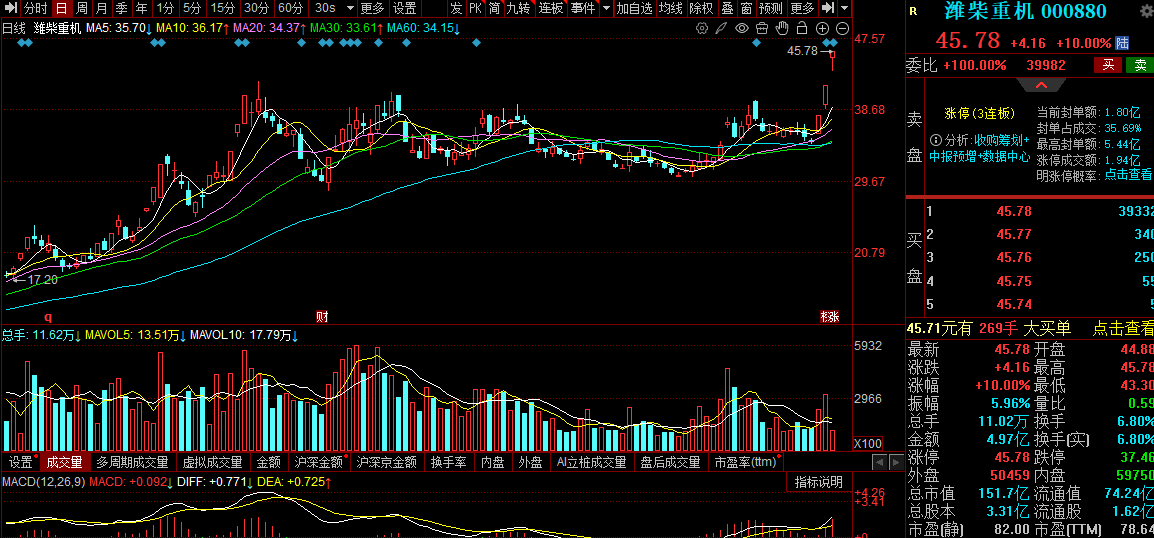This screenshot has height=538, width=1154.
Task: Open 发 toolbar item
Action: pyautogui.click(x=456, y=9)
